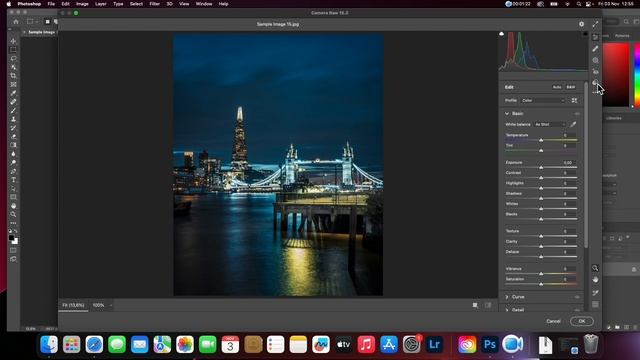
Task: Select the Eyedropper tool in Photoshop toolbar
Action: [13, 93]
